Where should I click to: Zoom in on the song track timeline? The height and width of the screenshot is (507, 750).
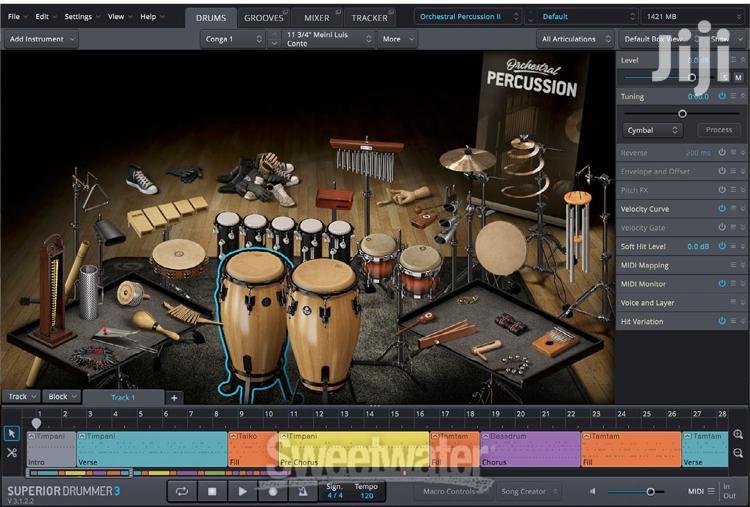click(x=738, y=434)
